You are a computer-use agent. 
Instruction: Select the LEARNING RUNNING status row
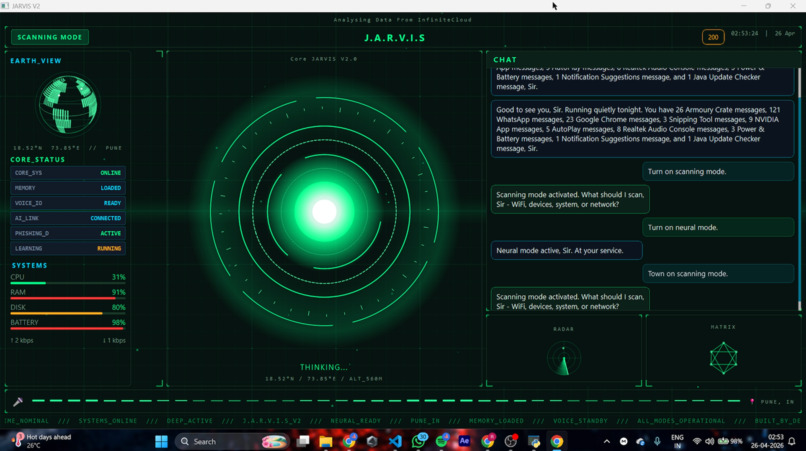(68, 248)
